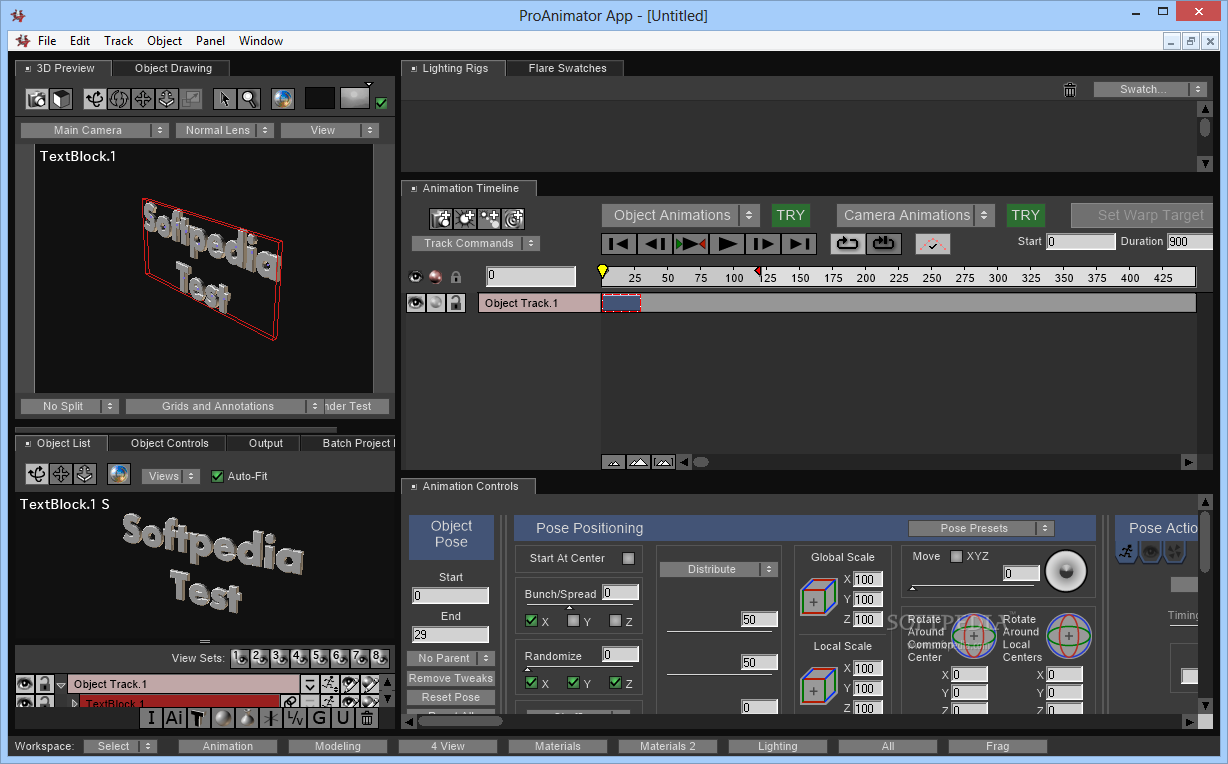Select the four-arrow pan tool in 3D Preview
Image resolution: width=1228 pixels, height=764 pixels.
[x=143, y=99]
